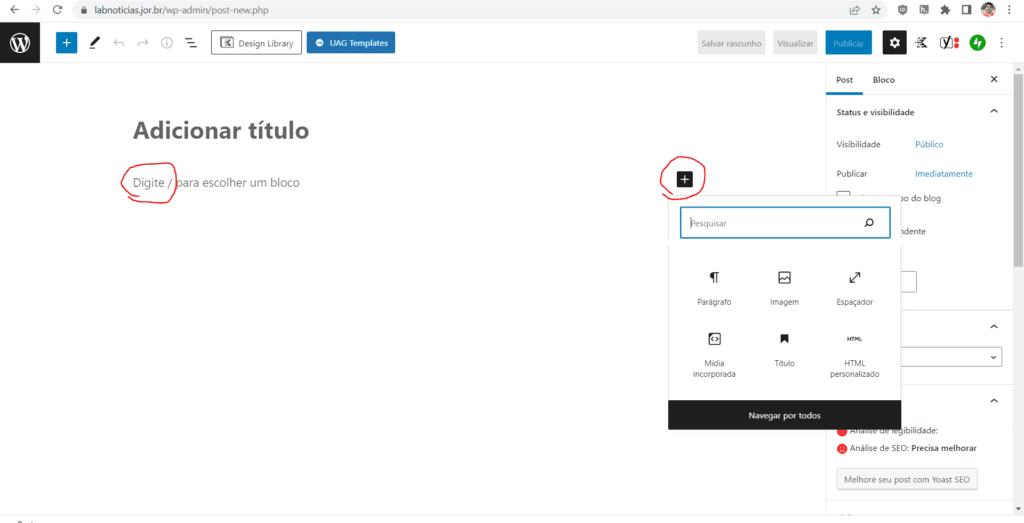Insert an Imagem block

tap(784, 288)
